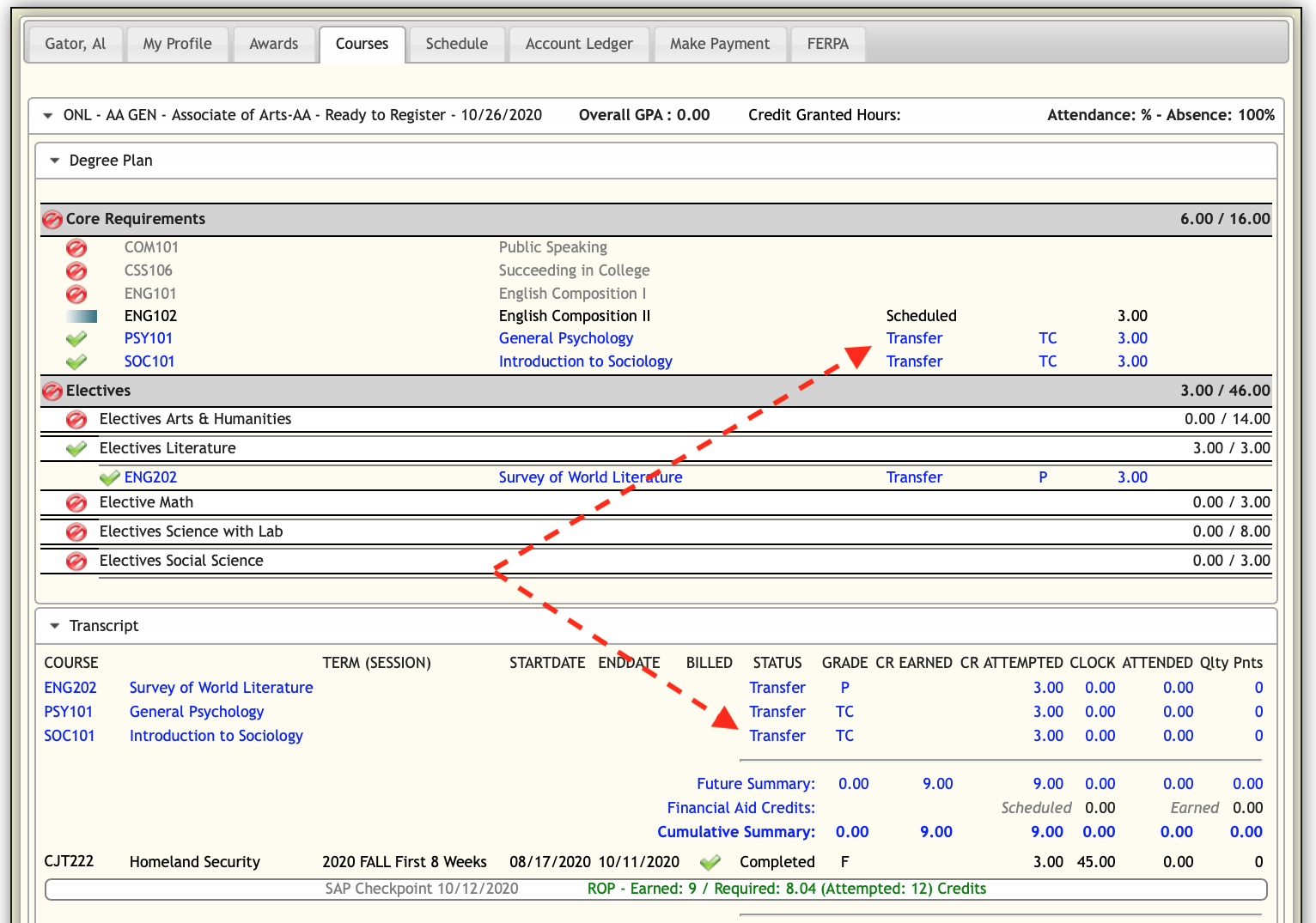Open General Psychology link in Degree Plan
This screenshot has width=1316, height=923.
pos(565,338)
